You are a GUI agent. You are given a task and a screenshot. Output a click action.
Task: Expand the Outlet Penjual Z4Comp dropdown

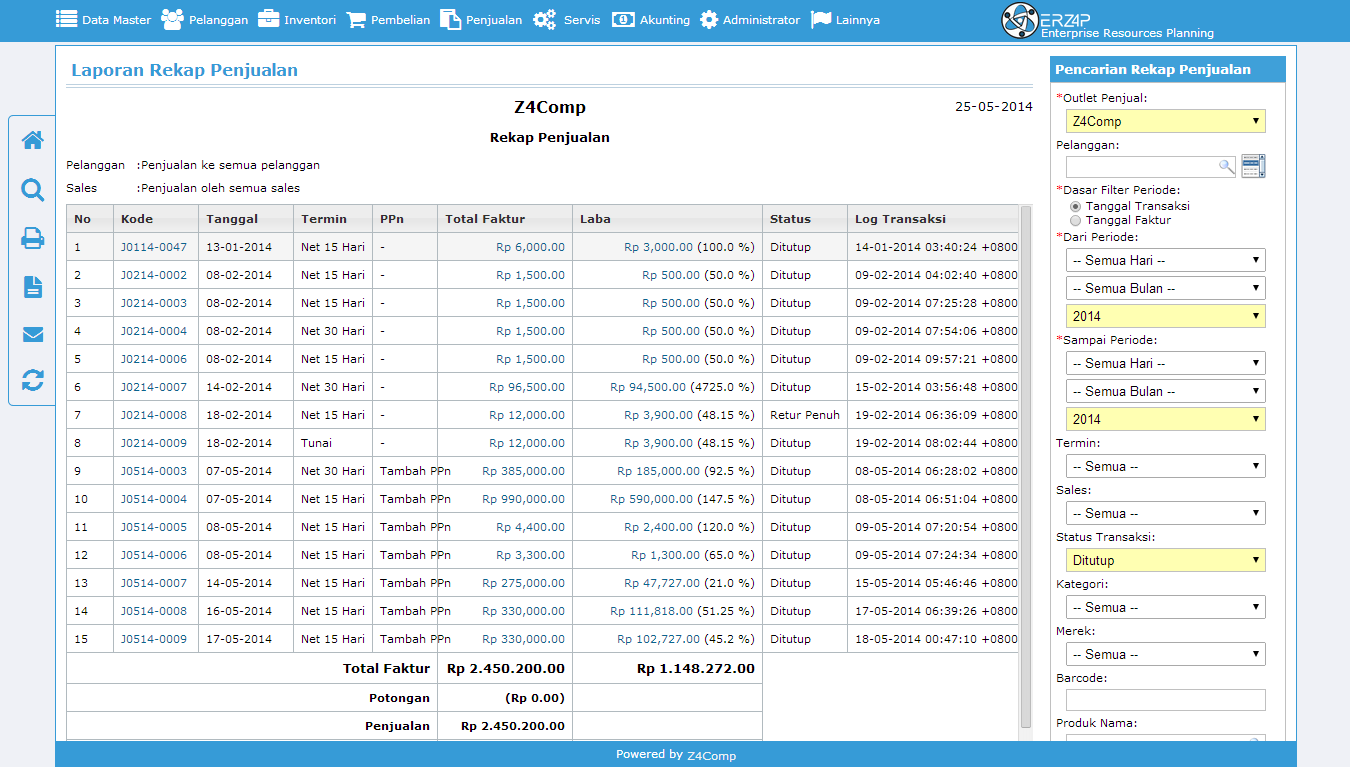click(1166, 121)
